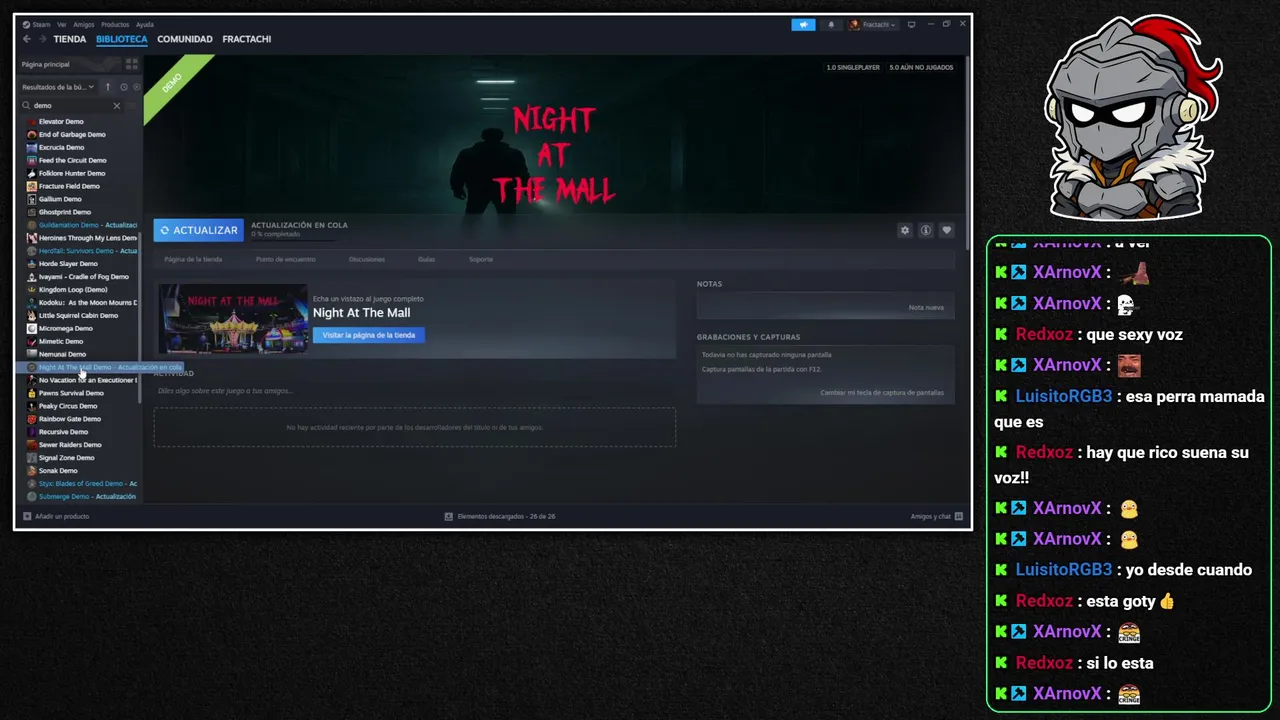Select Little Squirrel Cabin Demo
The width and height of the screenshot is (1280, 720).
point(78,315)
